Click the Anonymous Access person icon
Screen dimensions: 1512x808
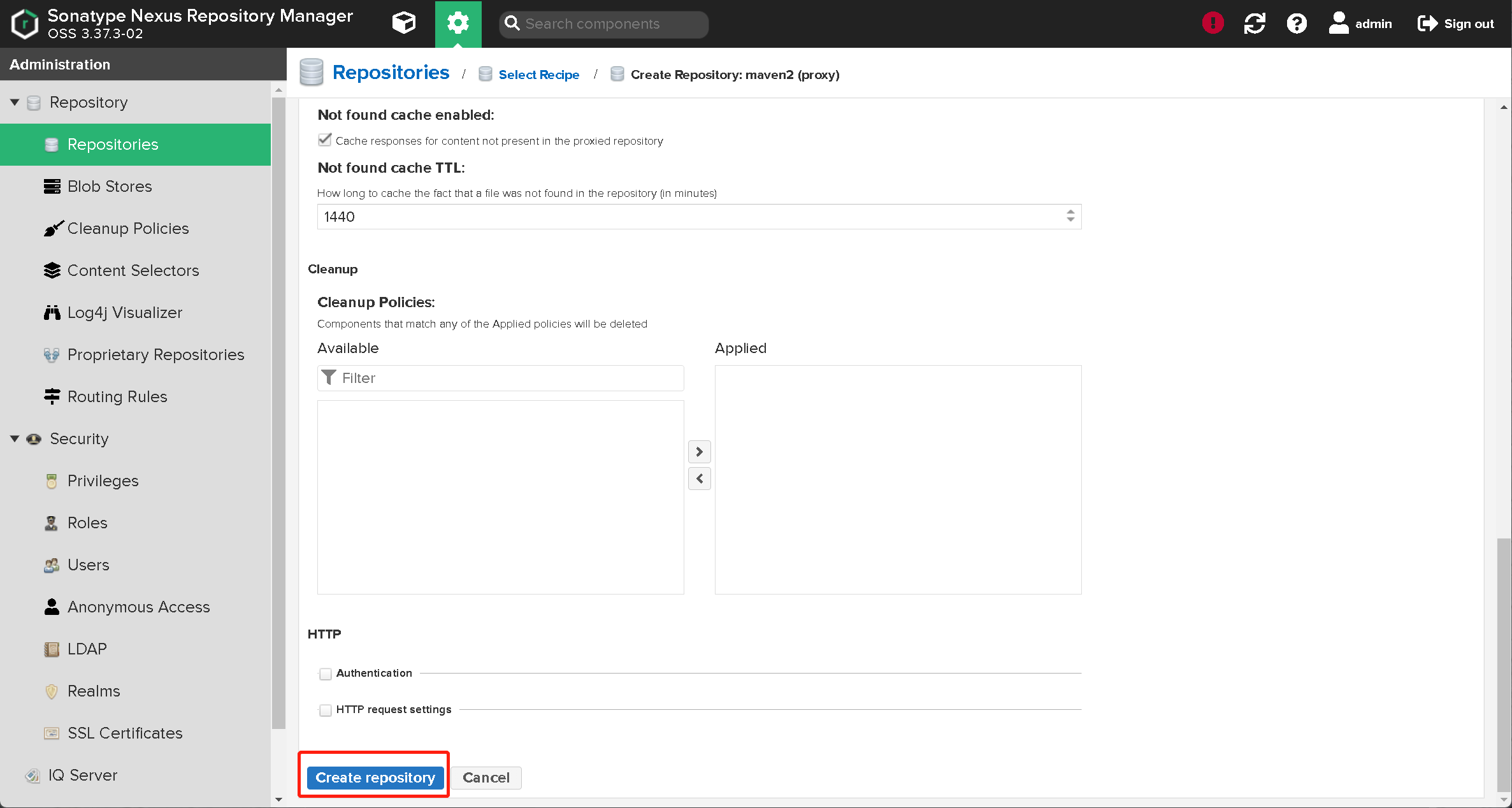coord(52,607)
